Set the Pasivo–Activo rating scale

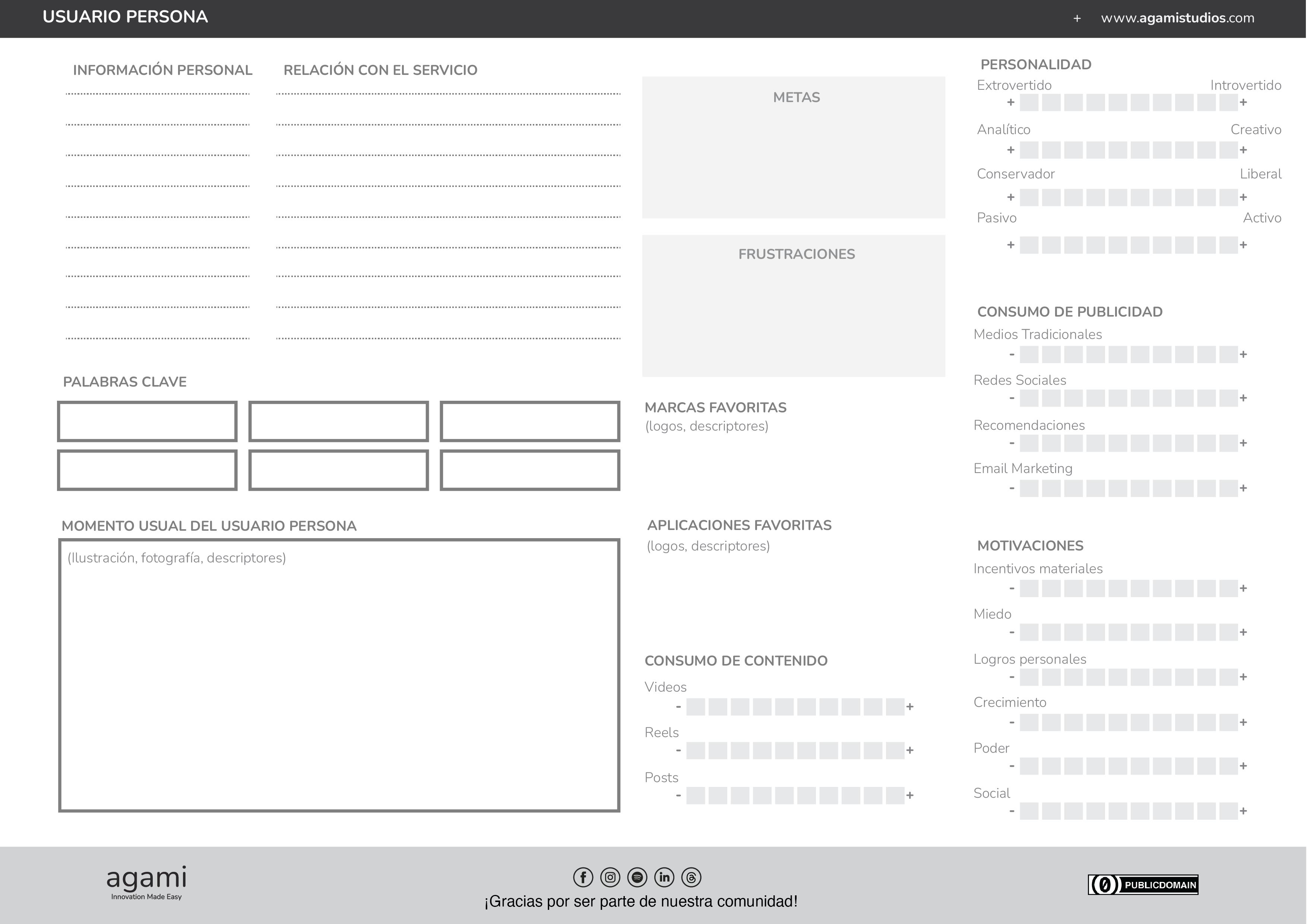1128,245
